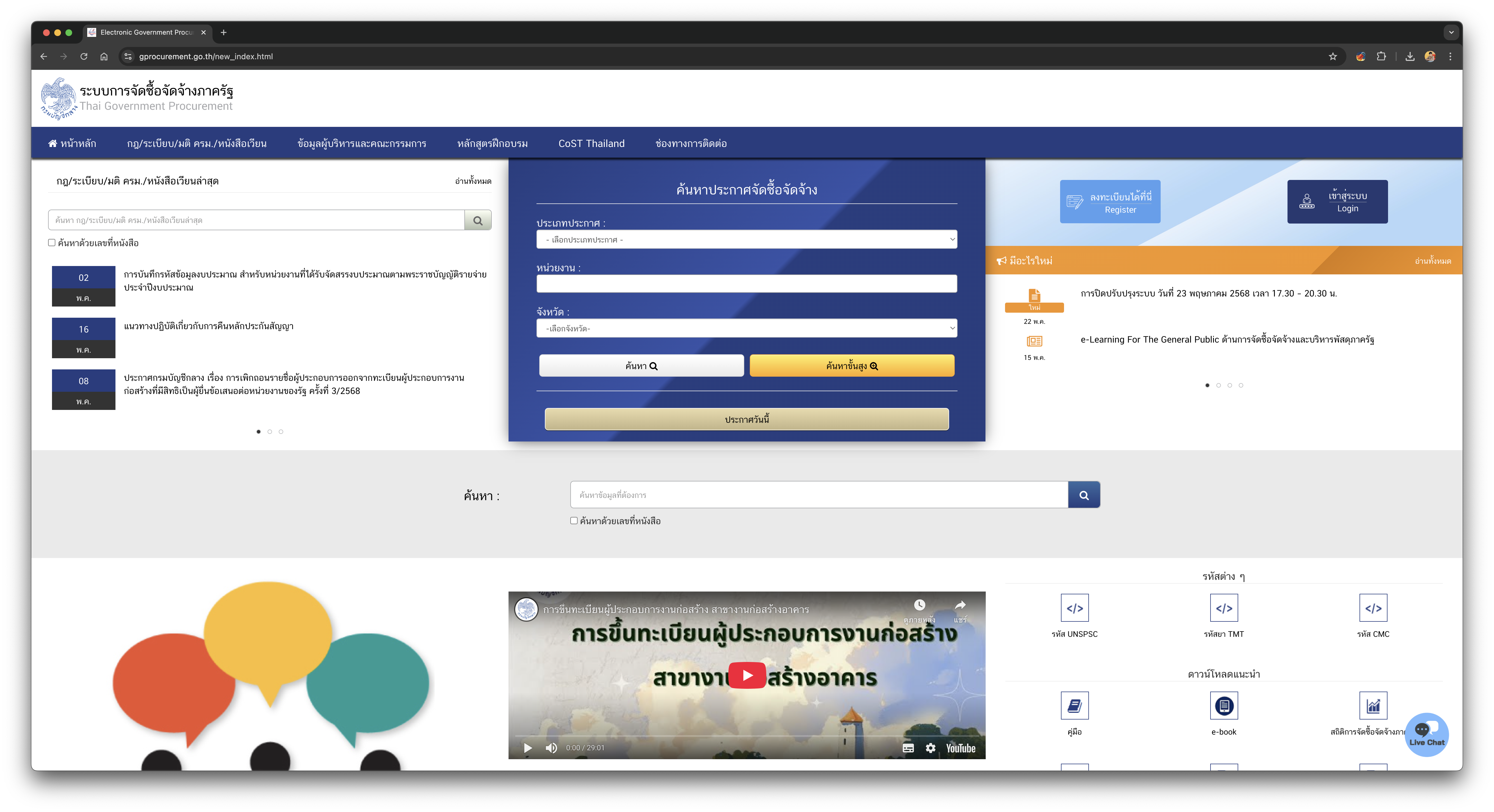The height and width of the screenshot is (812, 1494).
Task: Open กฎ/ระเบียบ/มติ ครม./หนังสือเวียน menu
Action: [197, 143]
